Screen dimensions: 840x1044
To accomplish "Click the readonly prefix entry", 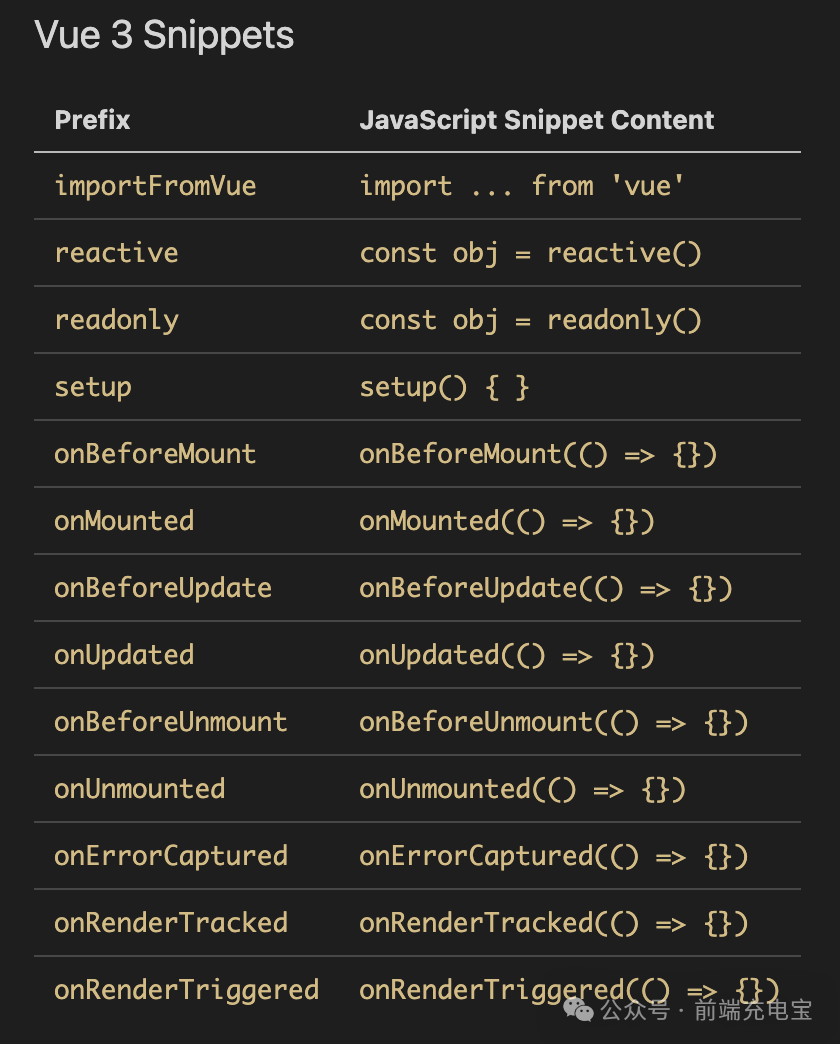I will pos(116,320).
